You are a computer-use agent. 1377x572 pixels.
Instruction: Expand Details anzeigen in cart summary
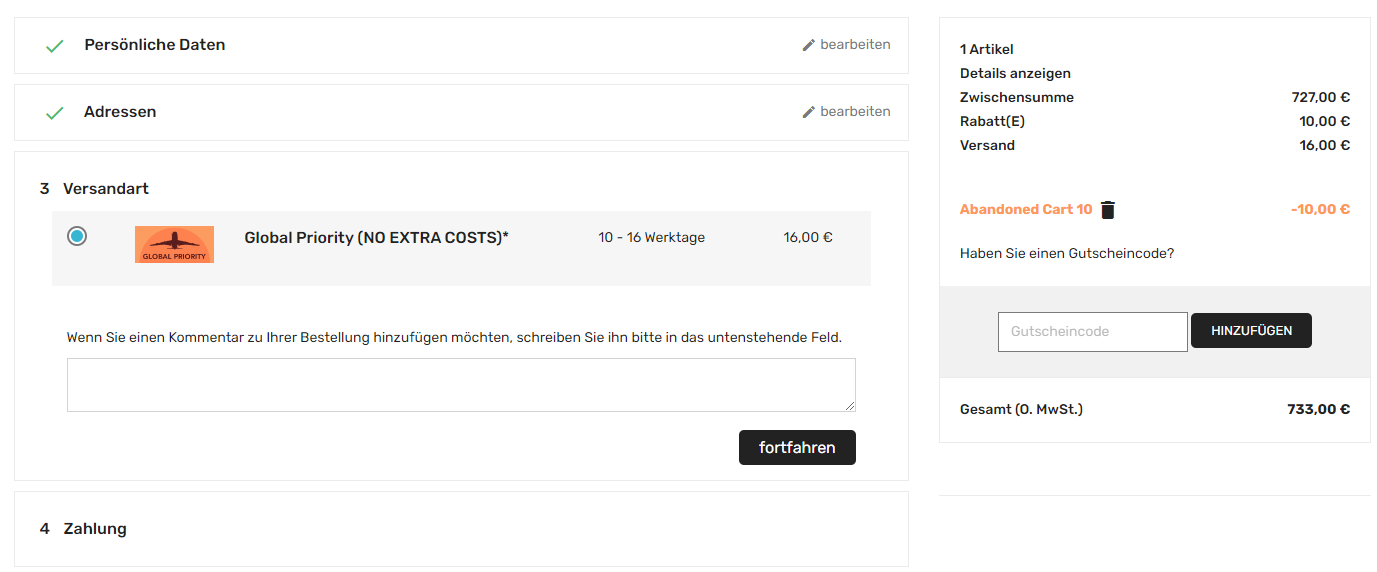1015,73
